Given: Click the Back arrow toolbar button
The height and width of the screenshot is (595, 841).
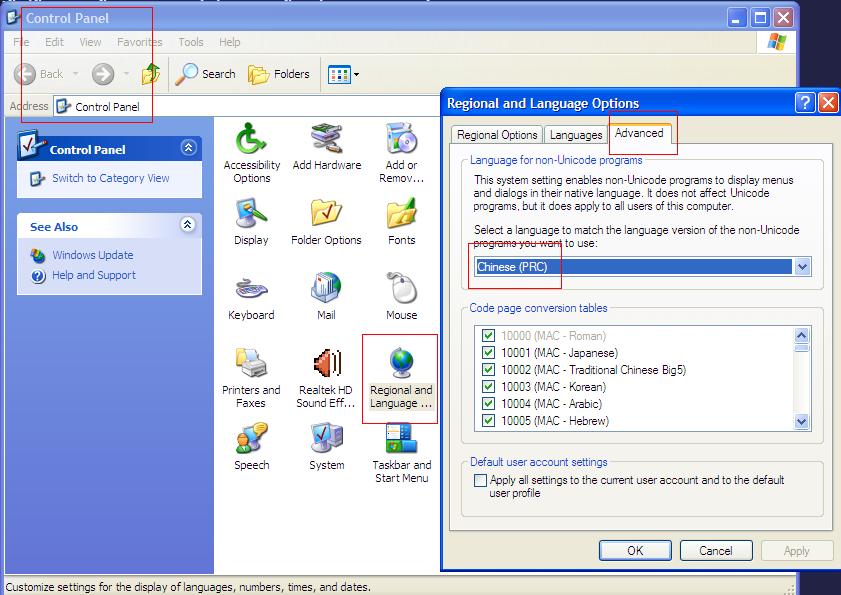Looking at the screenshot, I should pos(38,74).
